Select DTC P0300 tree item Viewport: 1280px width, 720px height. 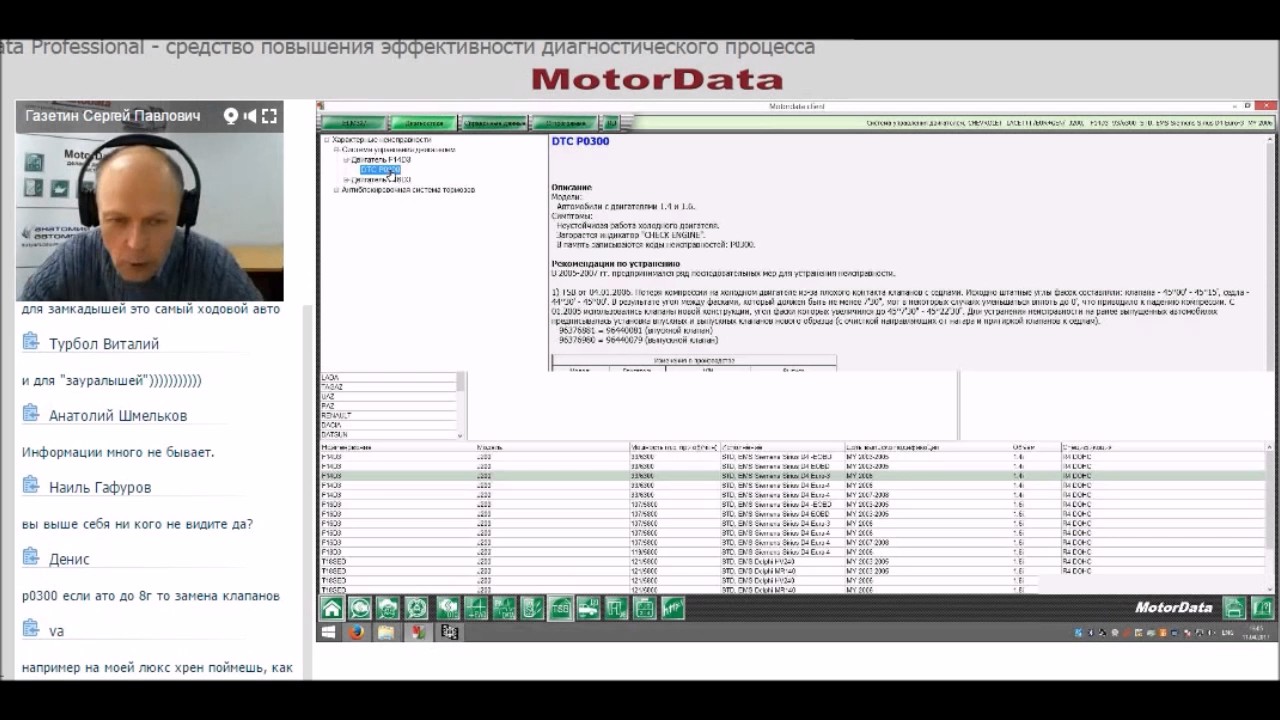coord(380,170)
